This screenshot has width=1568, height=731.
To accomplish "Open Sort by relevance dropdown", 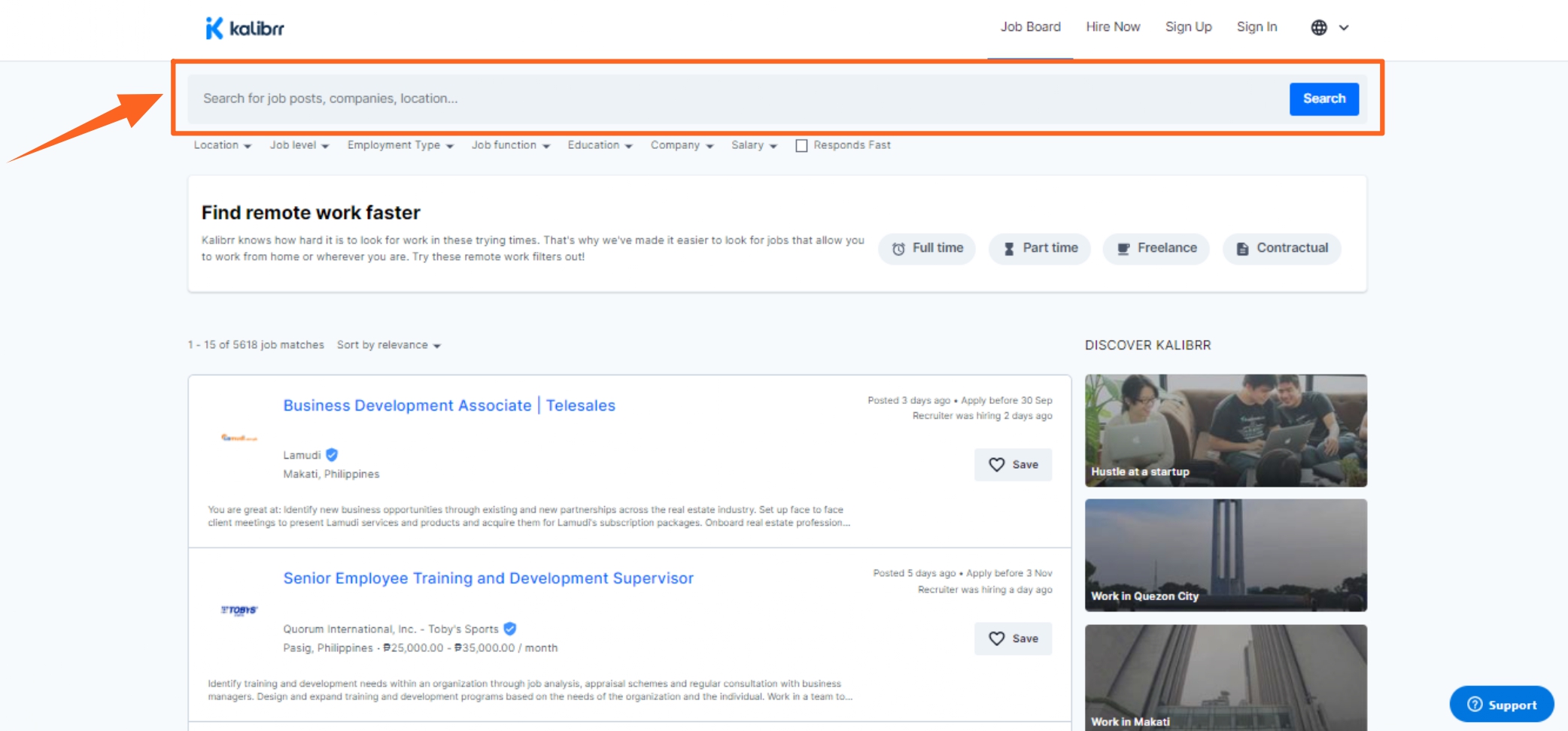I will click(x=388, y=345).
